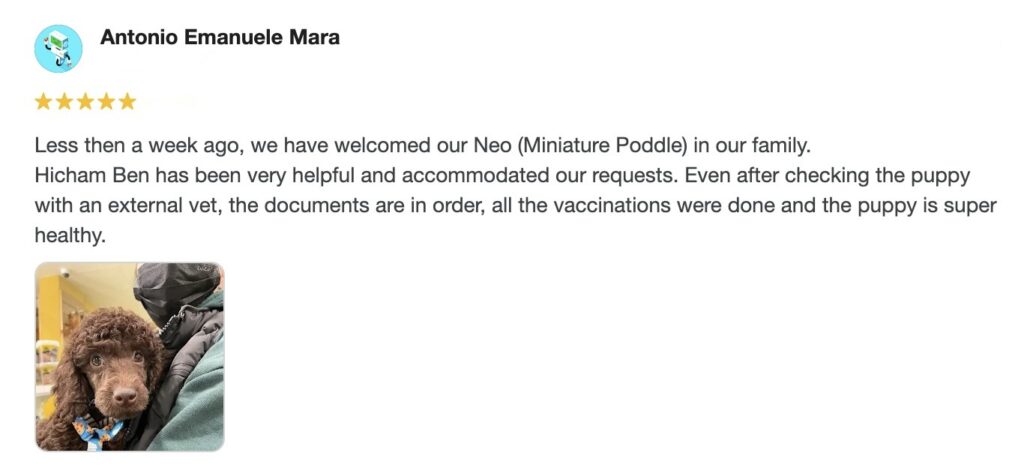This screenshot has width=1024, height=471.
Task: Open the poodle puppy photo thumbnail
Action: coord(129,356)
